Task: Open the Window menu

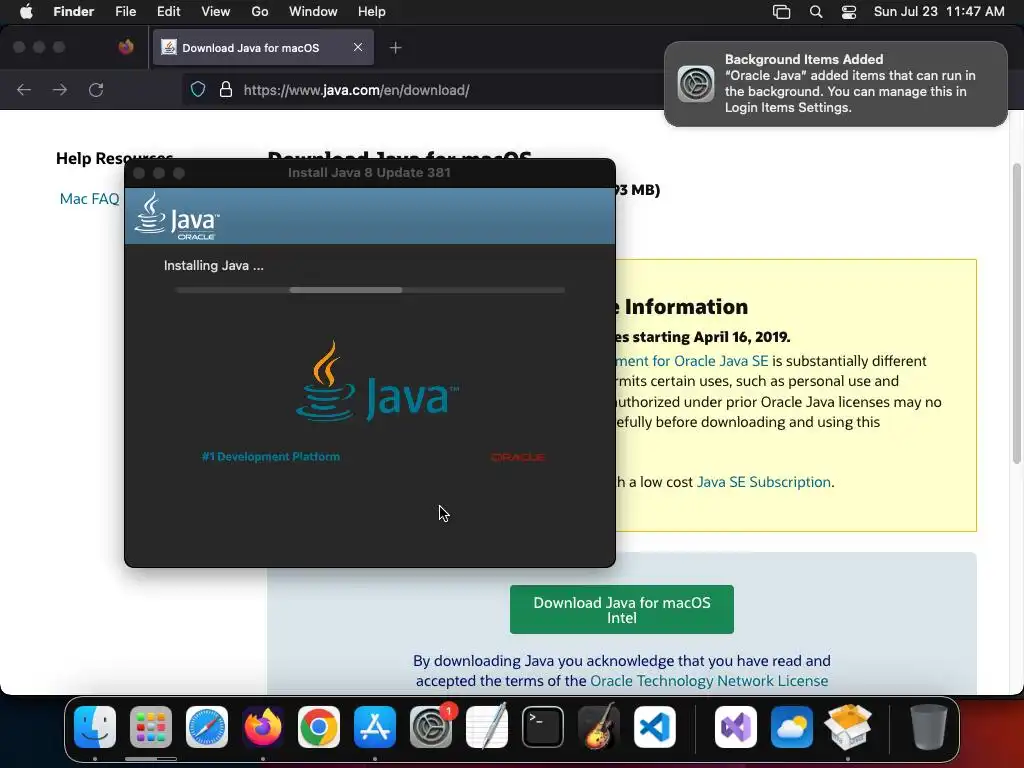Action: pos(313,12)
